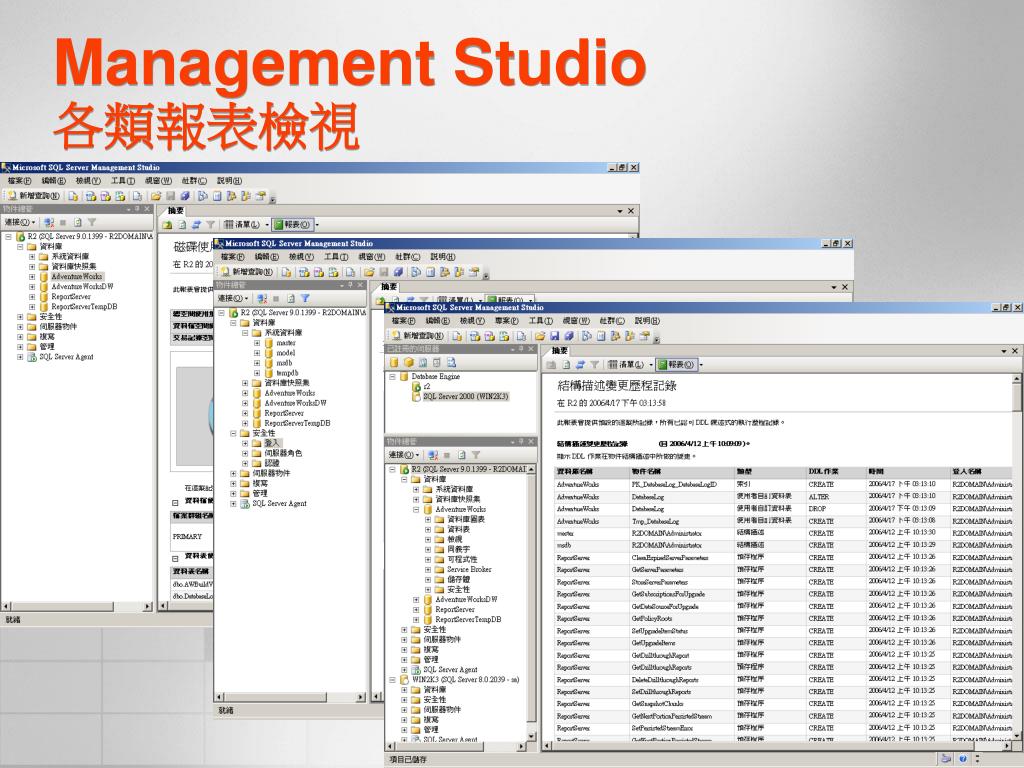
Task: Click front window report vertical scrollbar
Action: coord(1017,557)
